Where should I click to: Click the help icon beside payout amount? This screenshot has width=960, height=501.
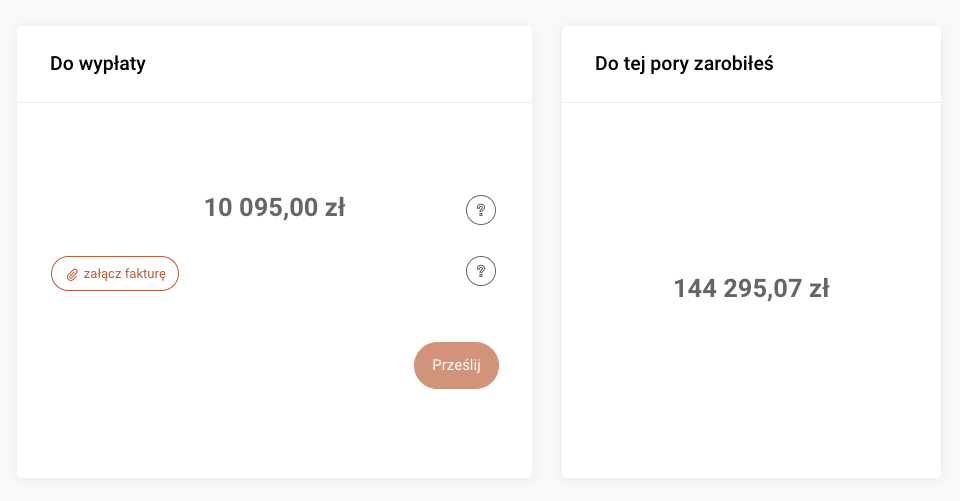point(481,210)
